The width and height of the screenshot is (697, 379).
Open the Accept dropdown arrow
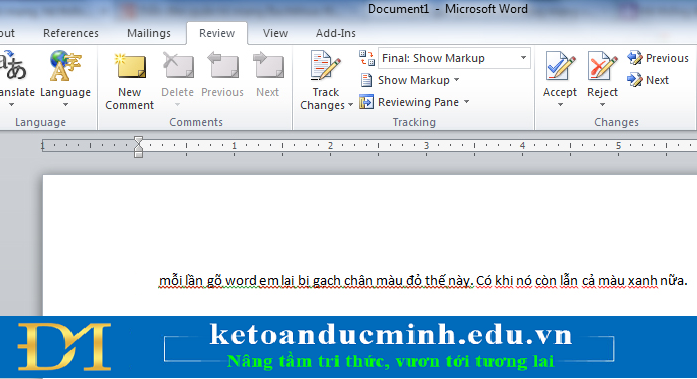tap(560, 104)
